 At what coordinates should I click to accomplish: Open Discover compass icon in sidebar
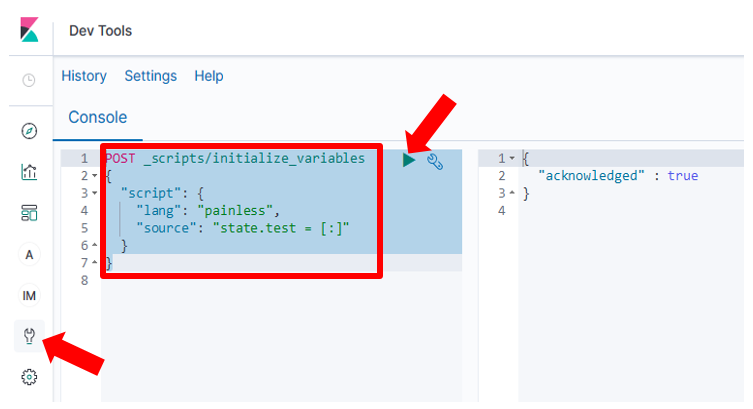click(29, 131)
